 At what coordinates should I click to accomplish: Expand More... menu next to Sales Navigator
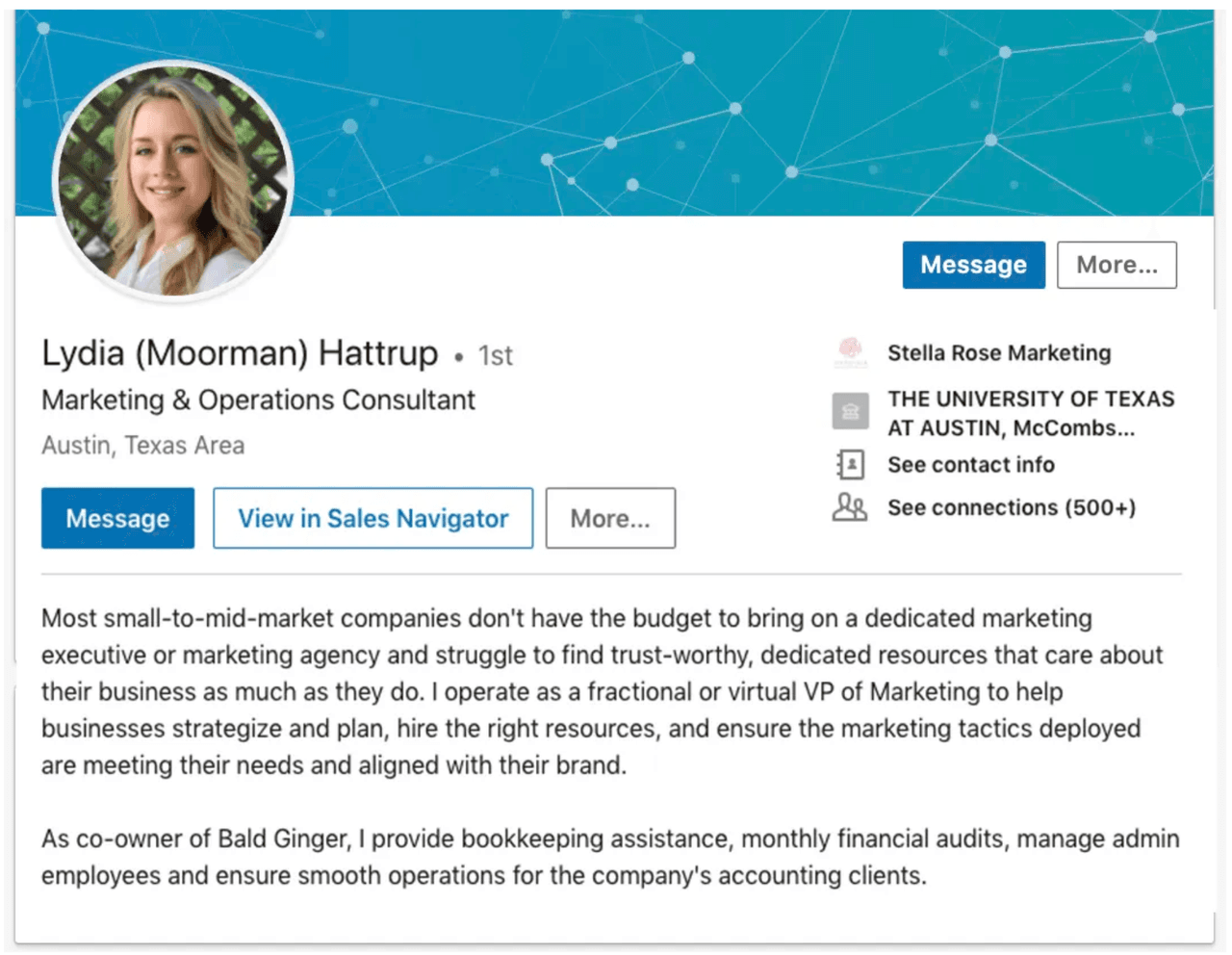tap(610, 519)
